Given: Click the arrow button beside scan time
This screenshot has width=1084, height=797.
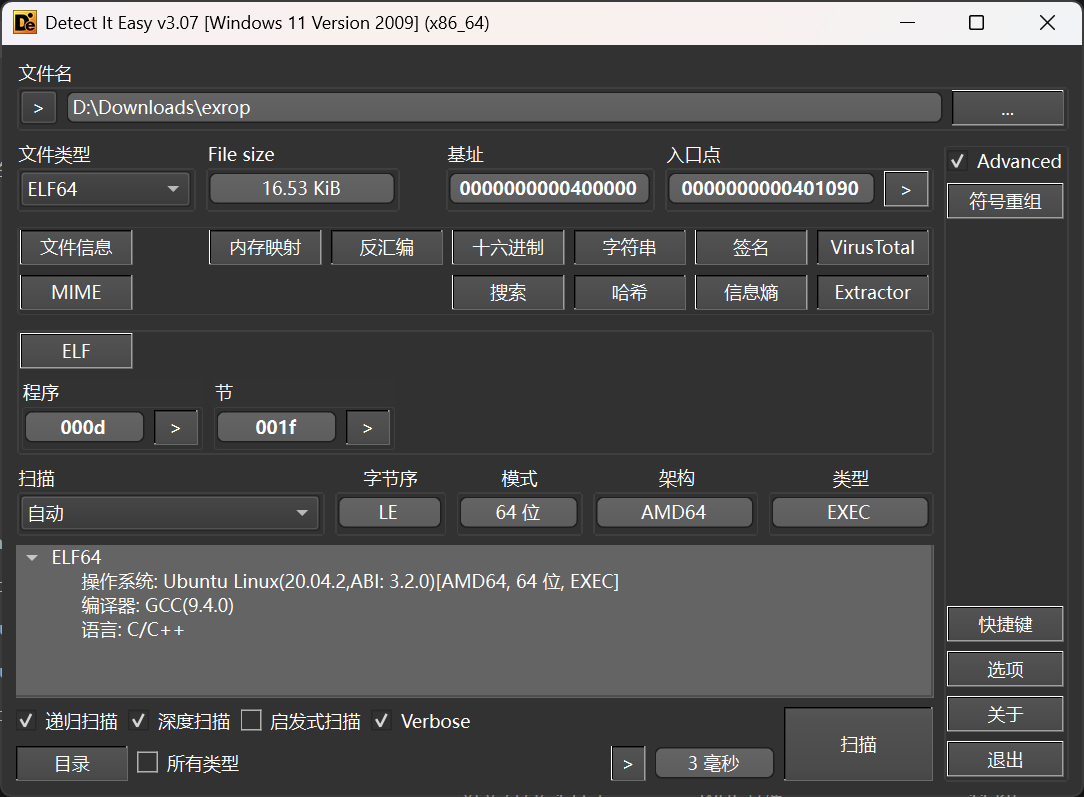Looking at the screenshot, I should pyautogui.click(x=627, y=764).
